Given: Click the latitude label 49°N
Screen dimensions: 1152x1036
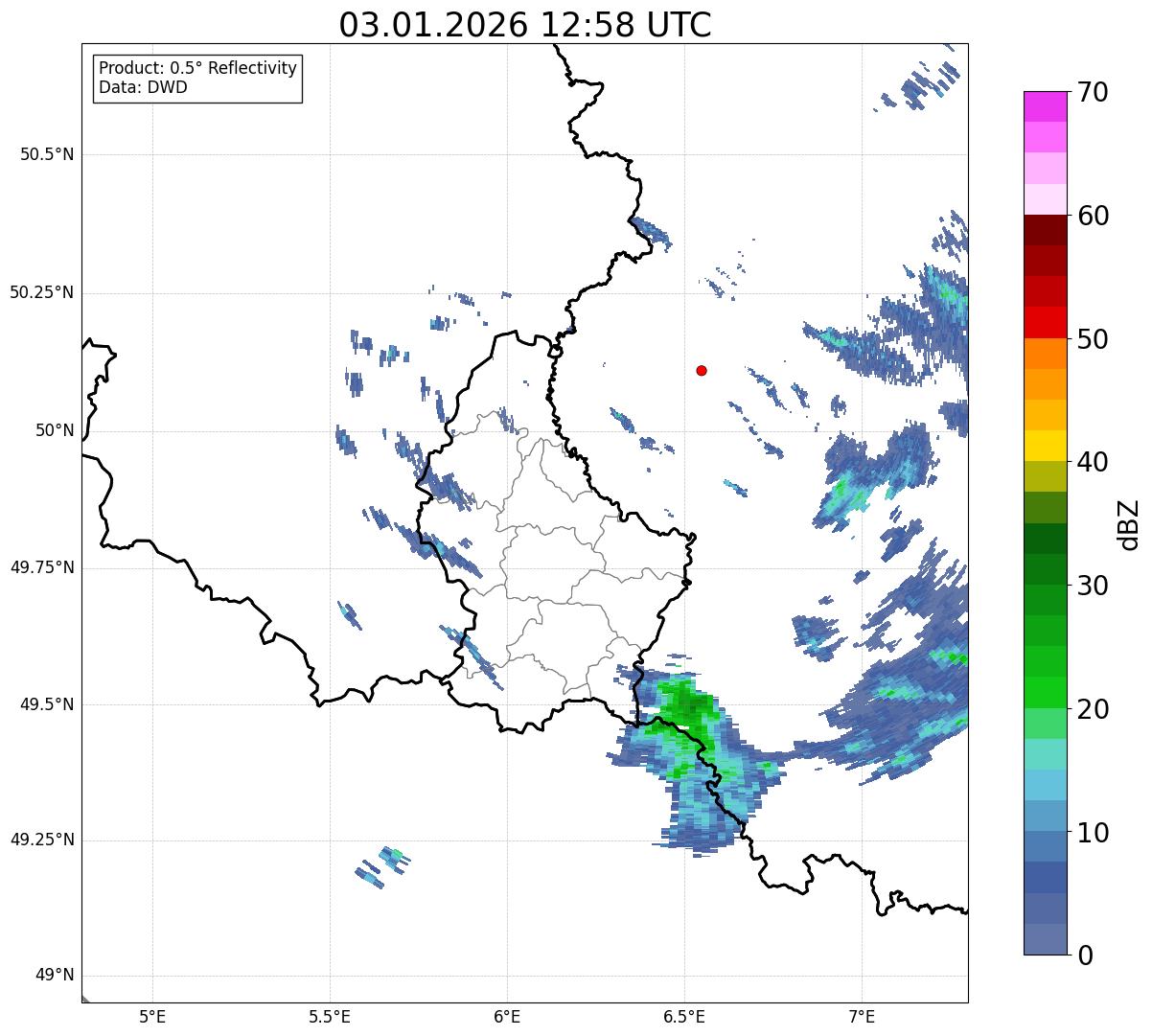Looking at the screenshot, I should 54,976.
